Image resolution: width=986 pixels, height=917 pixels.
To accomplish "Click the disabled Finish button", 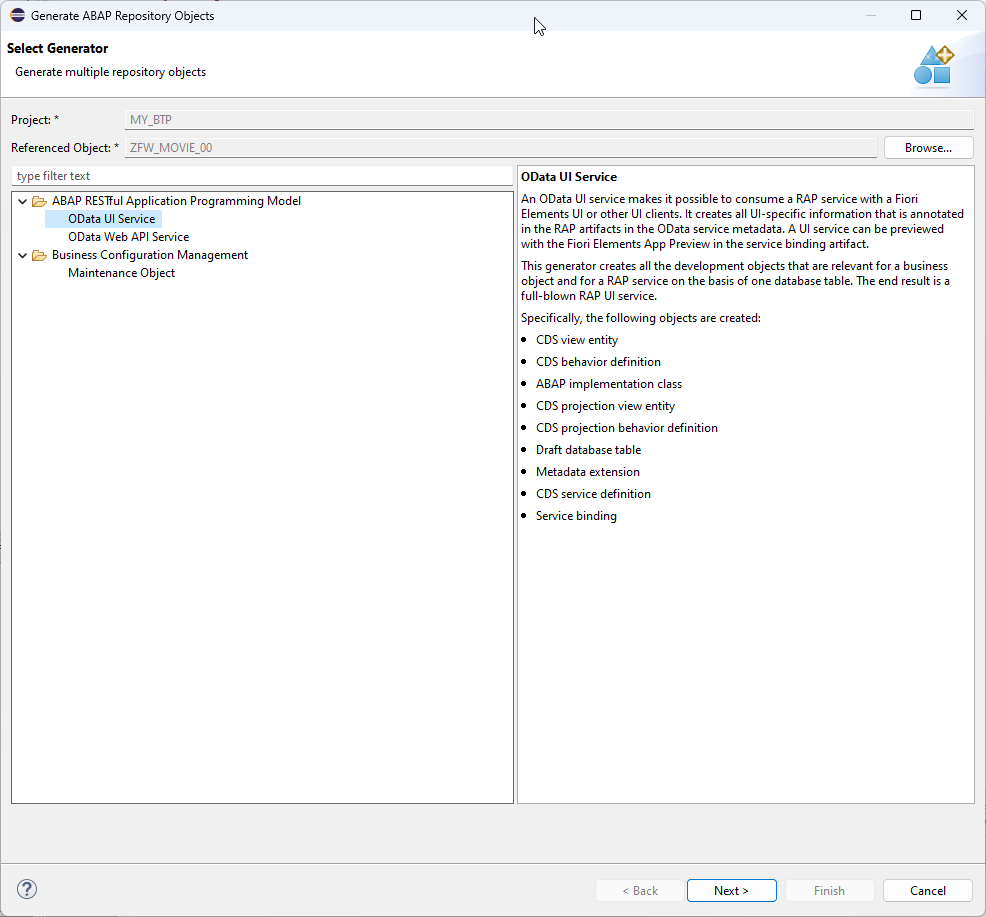I will [x=829, y=891].
